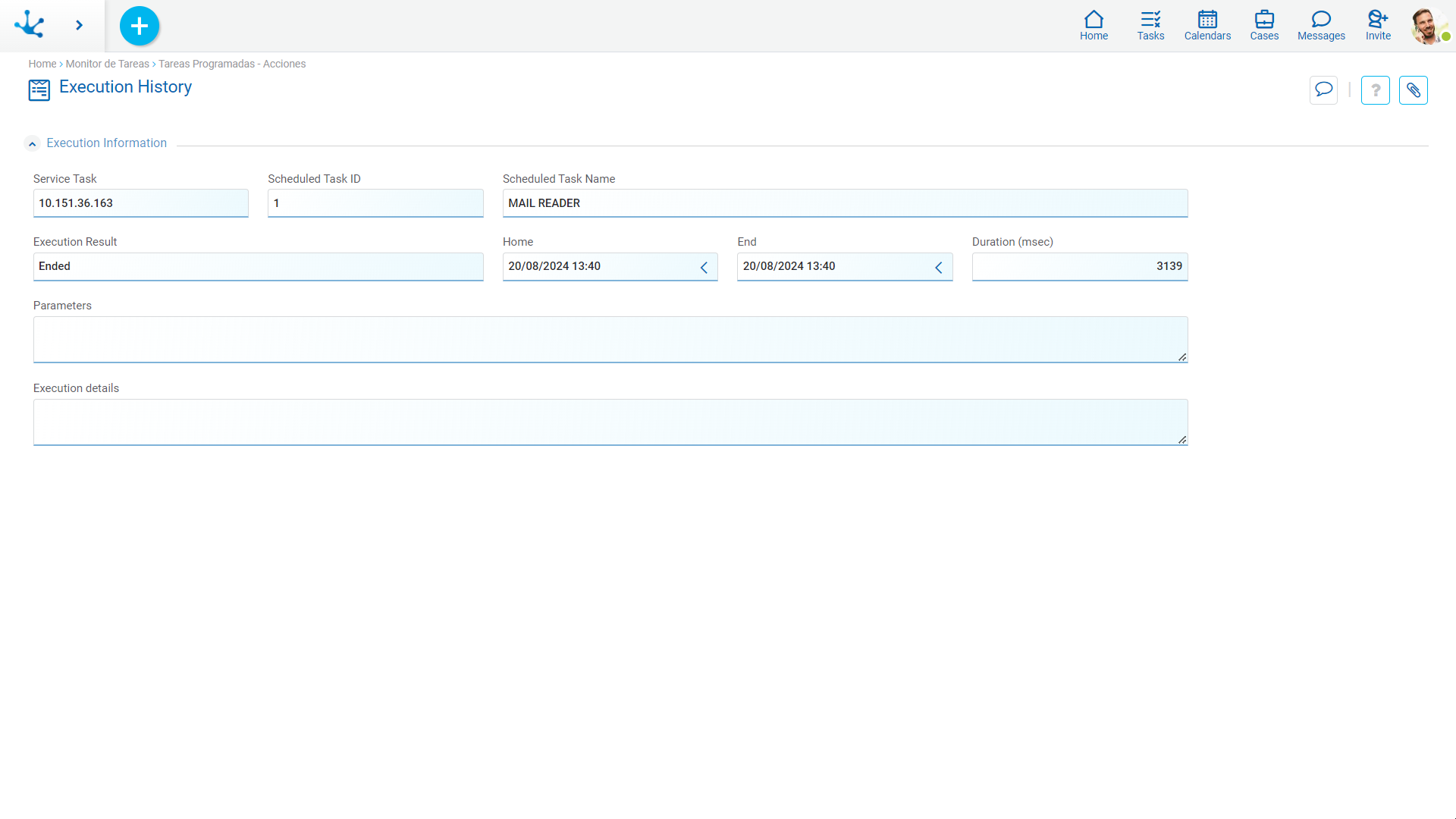The width and height of the screenshot is (1456, 819).
Task: Open Messages from the top toolbar
Action: click(1320, 25)
